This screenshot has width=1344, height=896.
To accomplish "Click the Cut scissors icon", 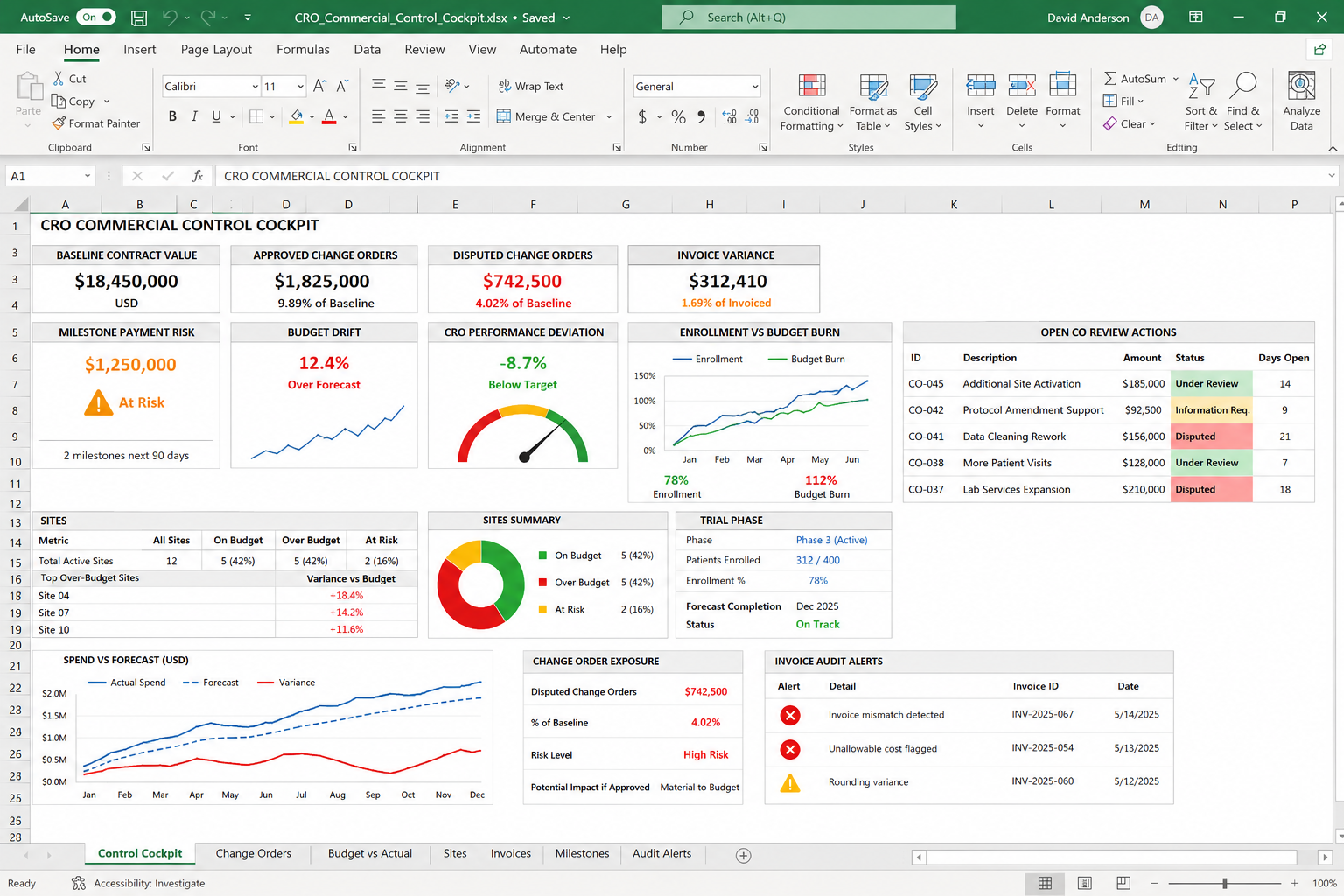I will [x=59, y=79].
